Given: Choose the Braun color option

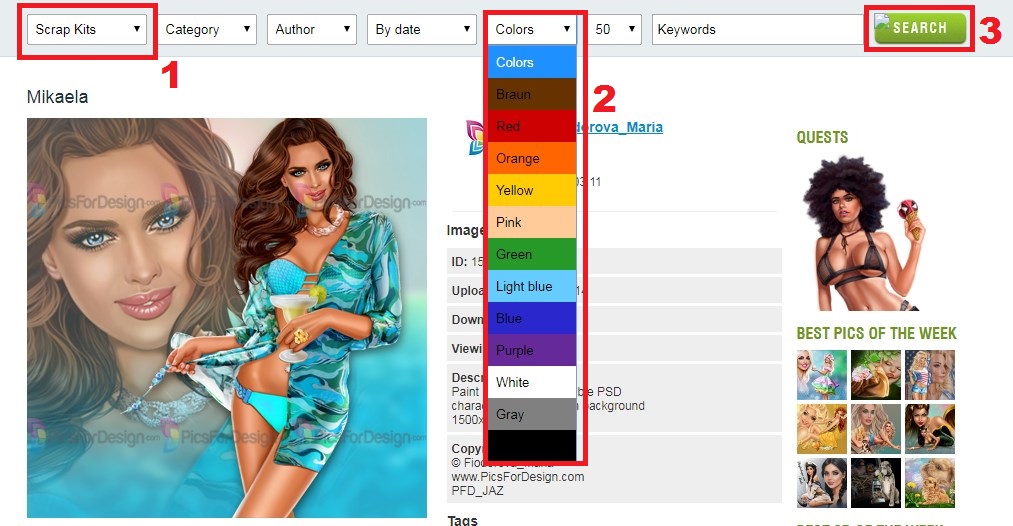Looking at the screenshot, I should point(532,94).
